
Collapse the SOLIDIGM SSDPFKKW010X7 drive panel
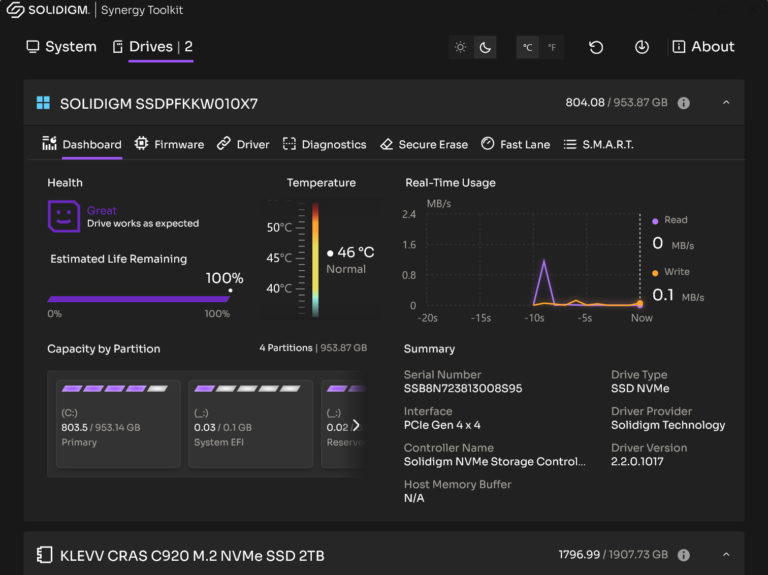click(726, 103)
